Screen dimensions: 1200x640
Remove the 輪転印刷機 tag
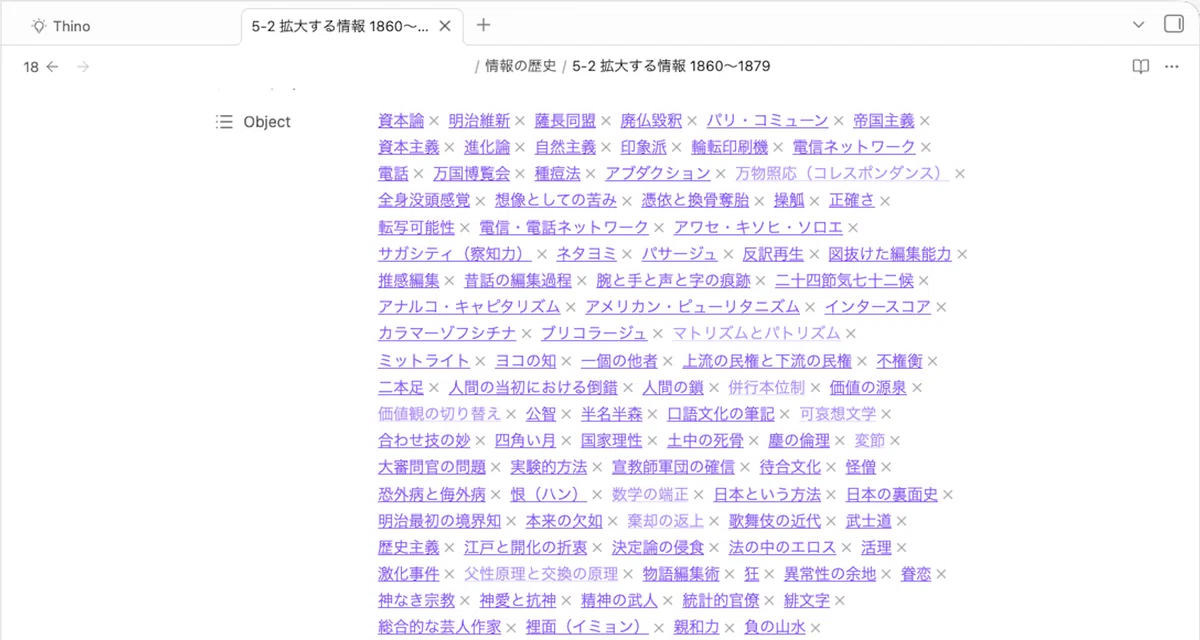(778, 148)
